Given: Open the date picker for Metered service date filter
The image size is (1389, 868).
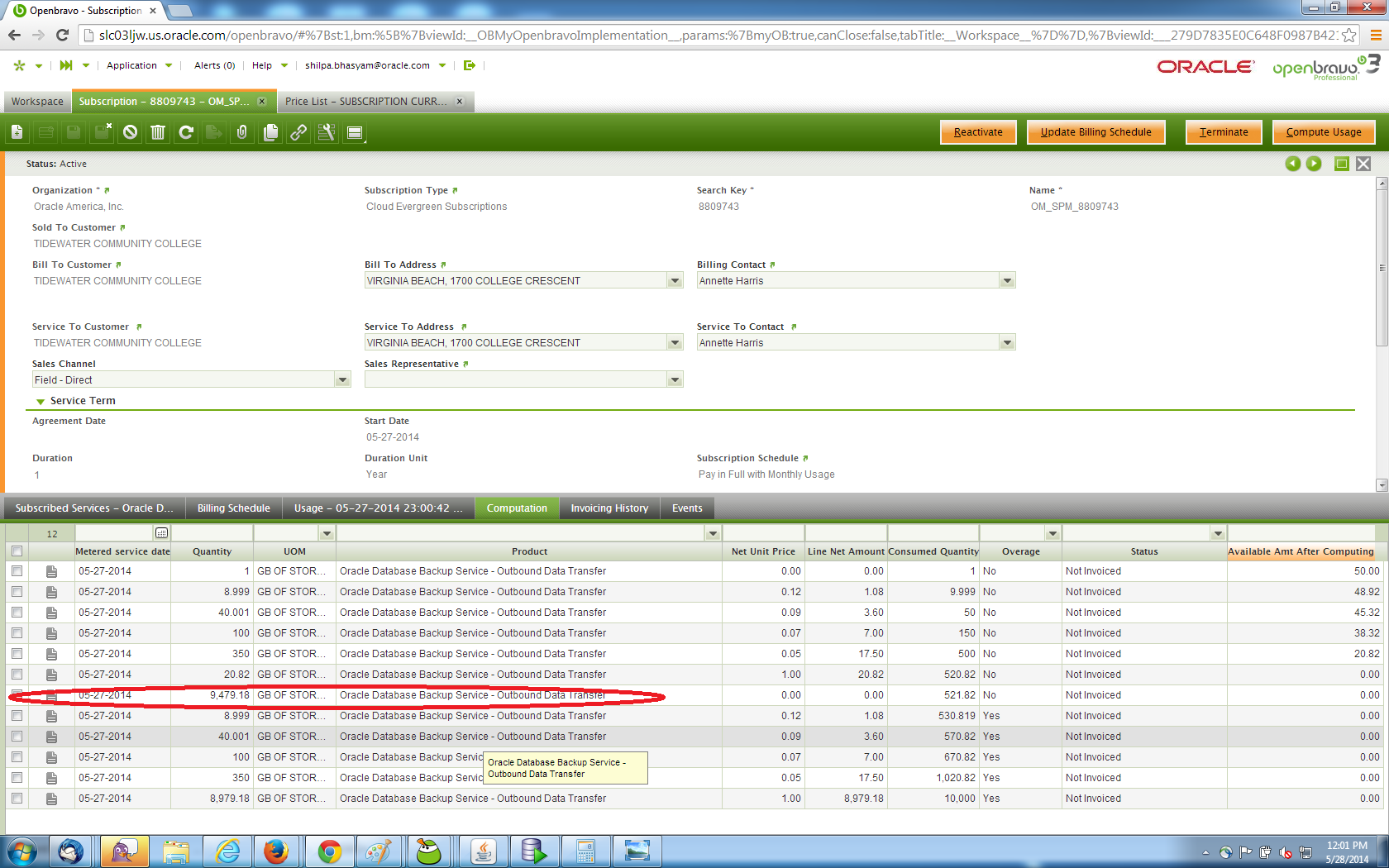Looking at the screenshot, I should point(161,533).
